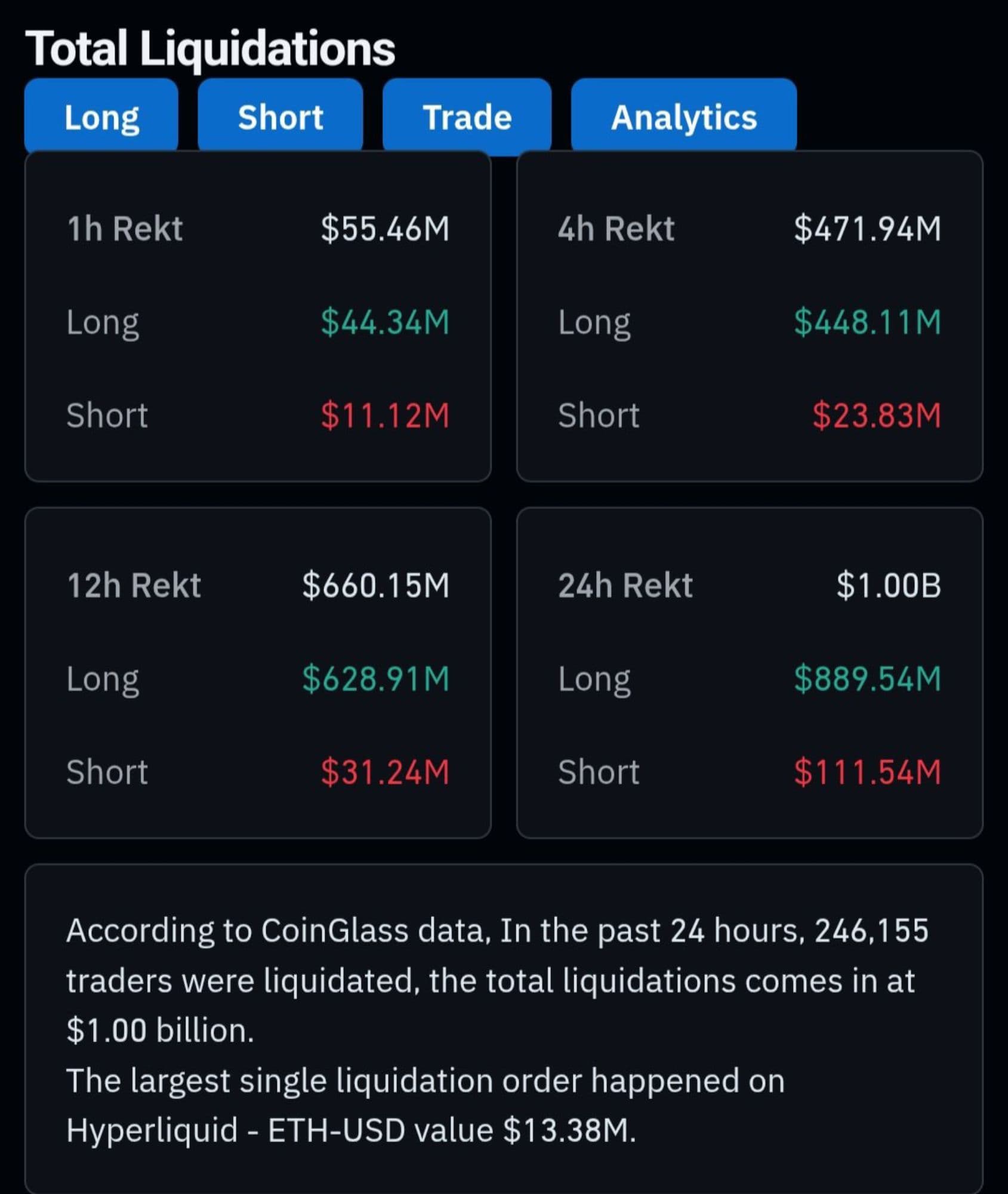The width and height of the screenshot is (1008, 1194).
Task: Select the 4h Rekt label
Action: point(616,229)
